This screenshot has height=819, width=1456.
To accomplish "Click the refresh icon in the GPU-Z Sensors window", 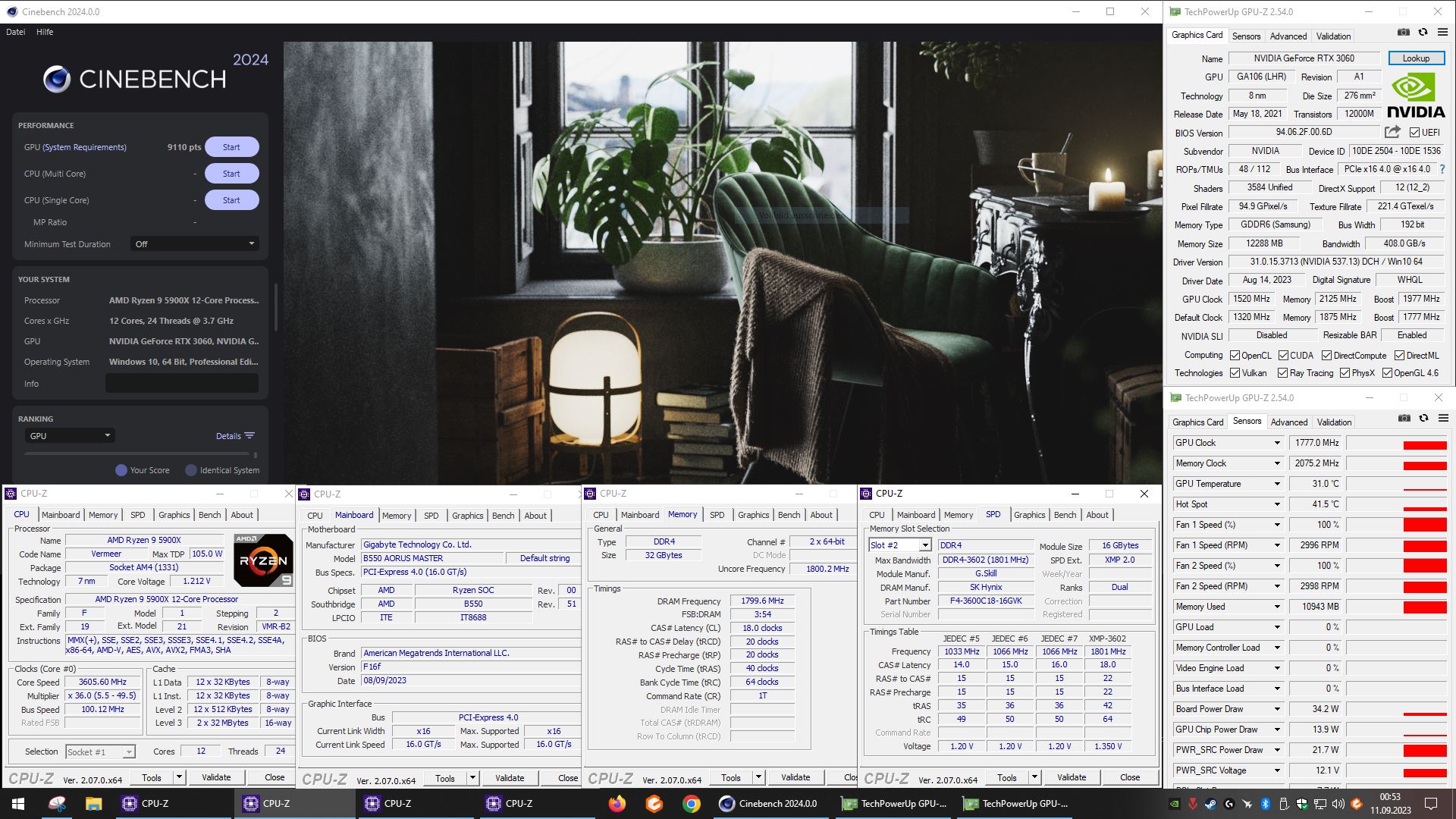I will click(1423, 418).
